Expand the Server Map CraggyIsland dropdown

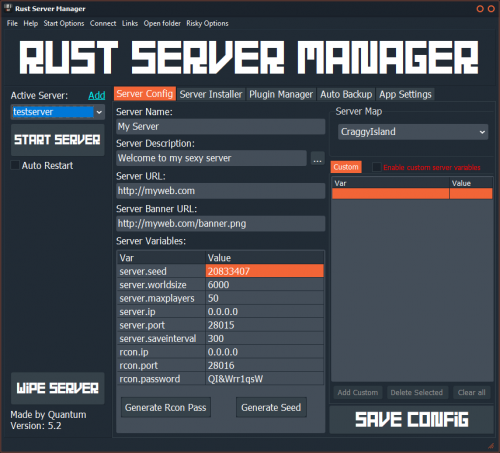click(413, 132)
